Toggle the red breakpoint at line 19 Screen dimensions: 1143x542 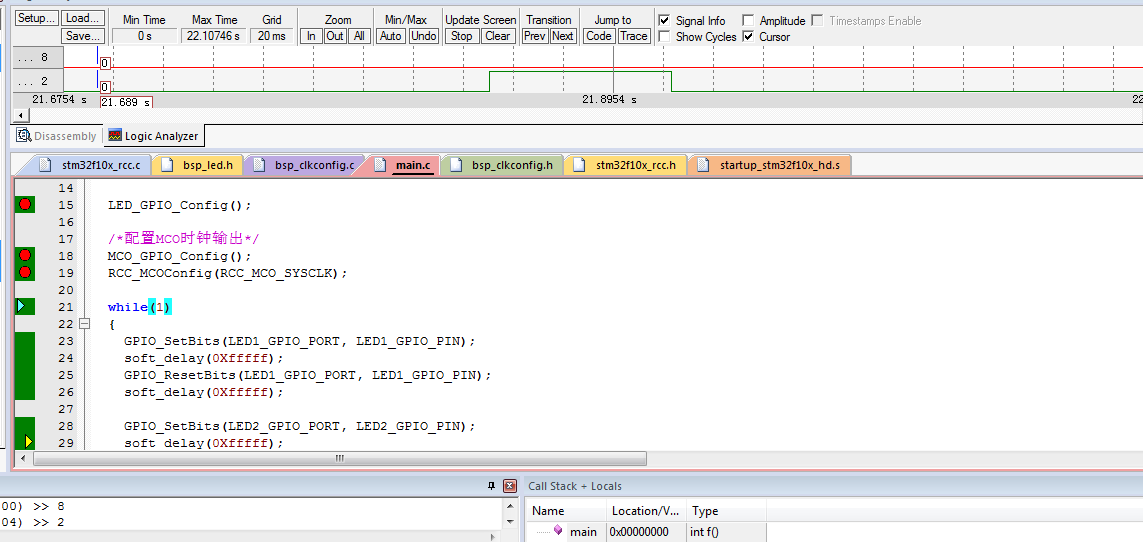click(x=25, y=272)
